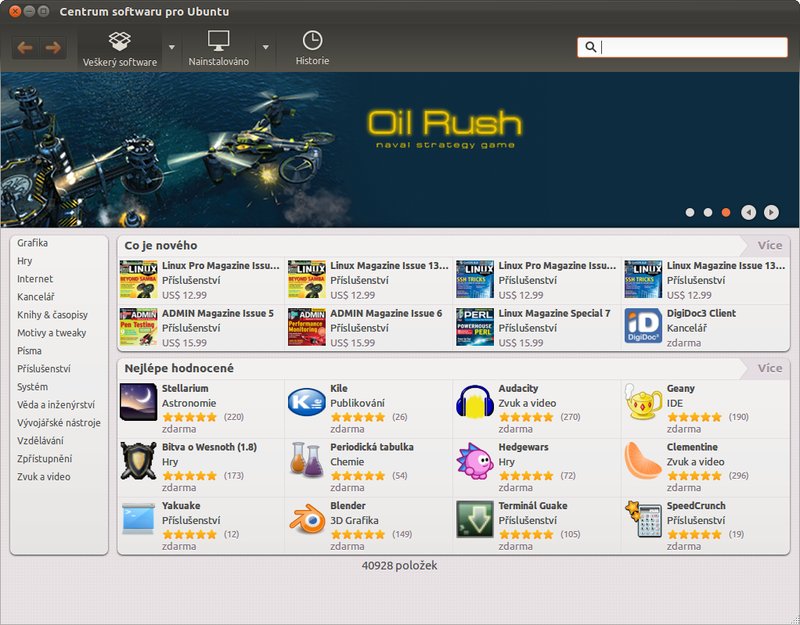Screen dimensions: 800x625
Task: Select the second banner page dot
Action: coord(708,212)
